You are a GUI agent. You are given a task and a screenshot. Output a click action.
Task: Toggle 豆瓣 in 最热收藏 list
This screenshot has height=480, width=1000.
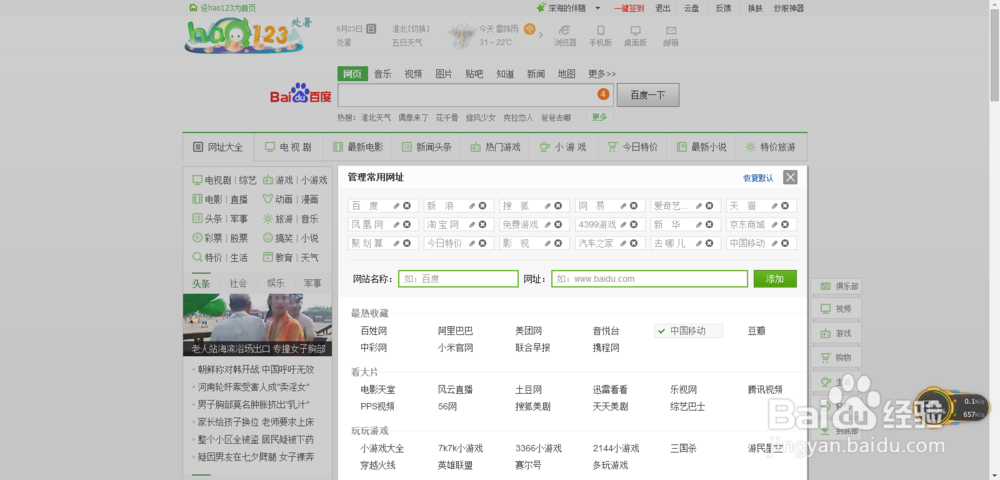[x=756, y=331]
